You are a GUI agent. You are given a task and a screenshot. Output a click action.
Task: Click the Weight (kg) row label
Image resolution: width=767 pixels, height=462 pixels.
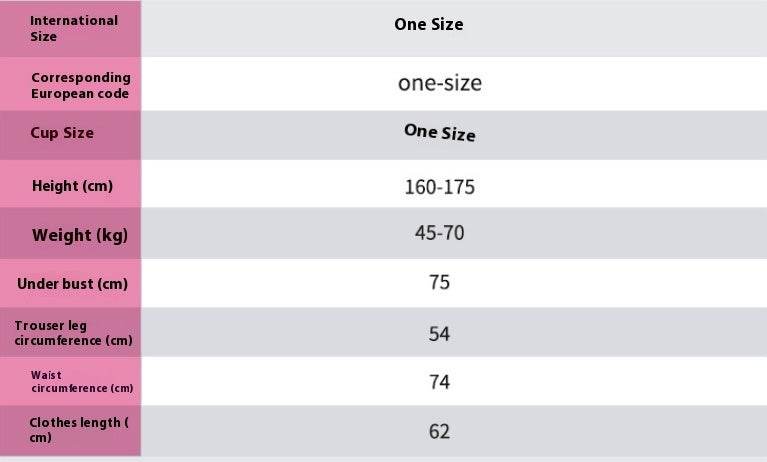click(80, 236)
